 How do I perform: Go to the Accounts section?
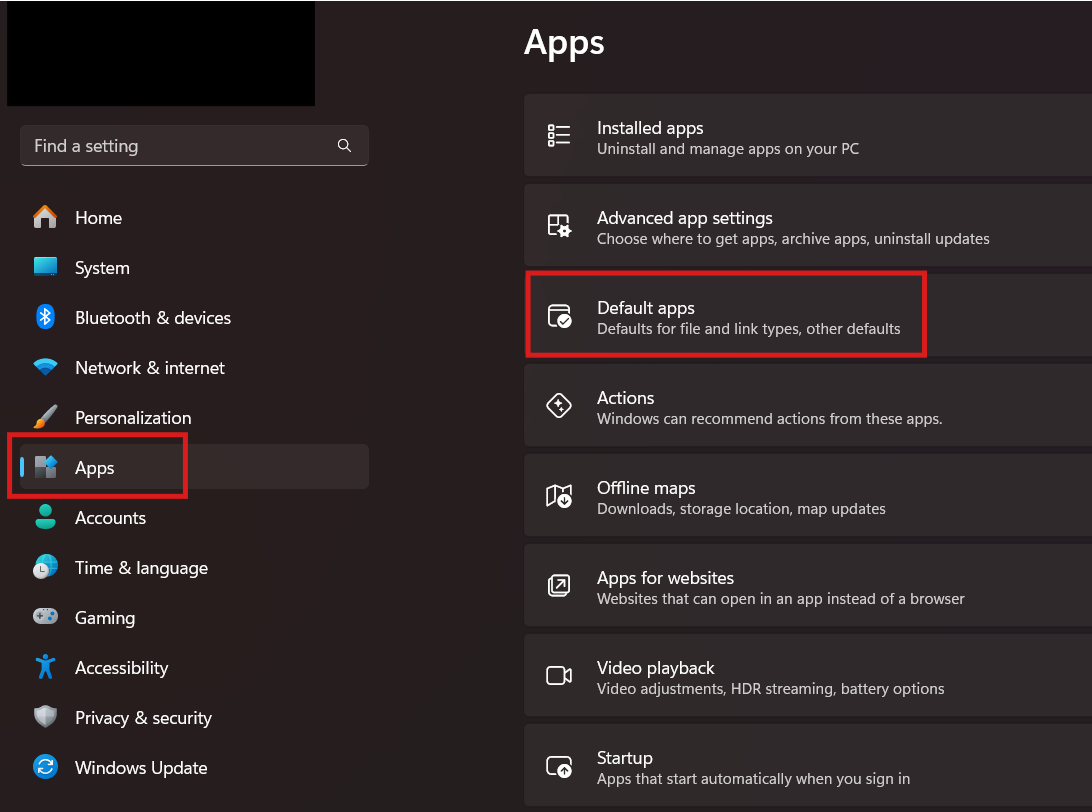110,518
